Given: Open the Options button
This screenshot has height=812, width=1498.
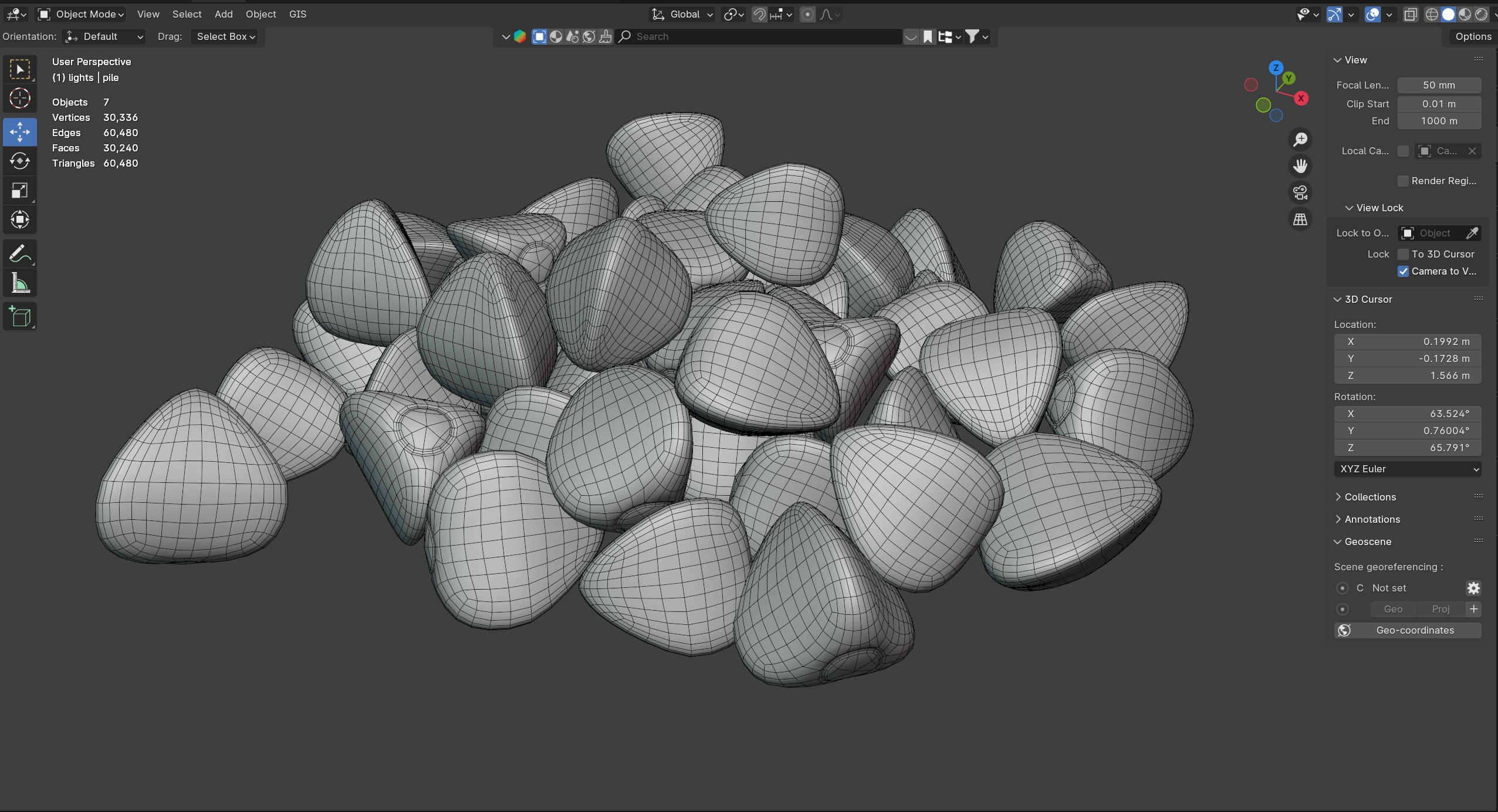Looking at the screenshot, I should [1473, 36].
